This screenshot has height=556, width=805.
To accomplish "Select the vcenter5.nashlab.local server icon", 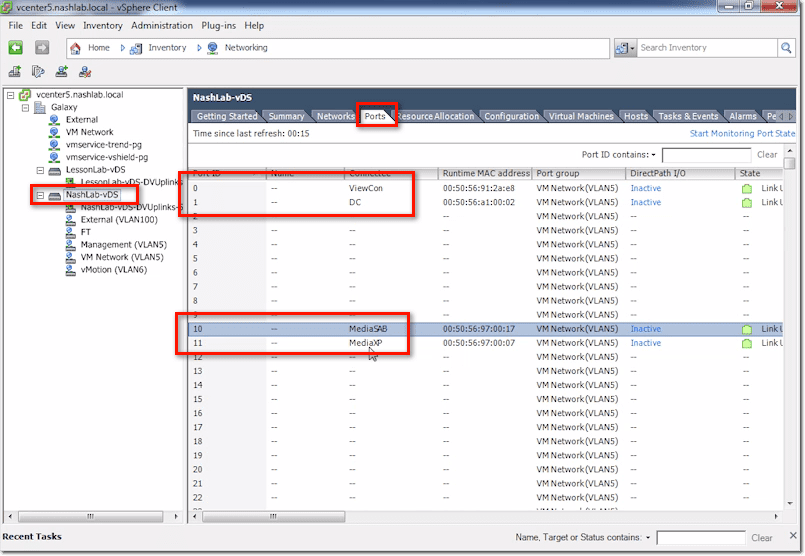I will [25, 95].
